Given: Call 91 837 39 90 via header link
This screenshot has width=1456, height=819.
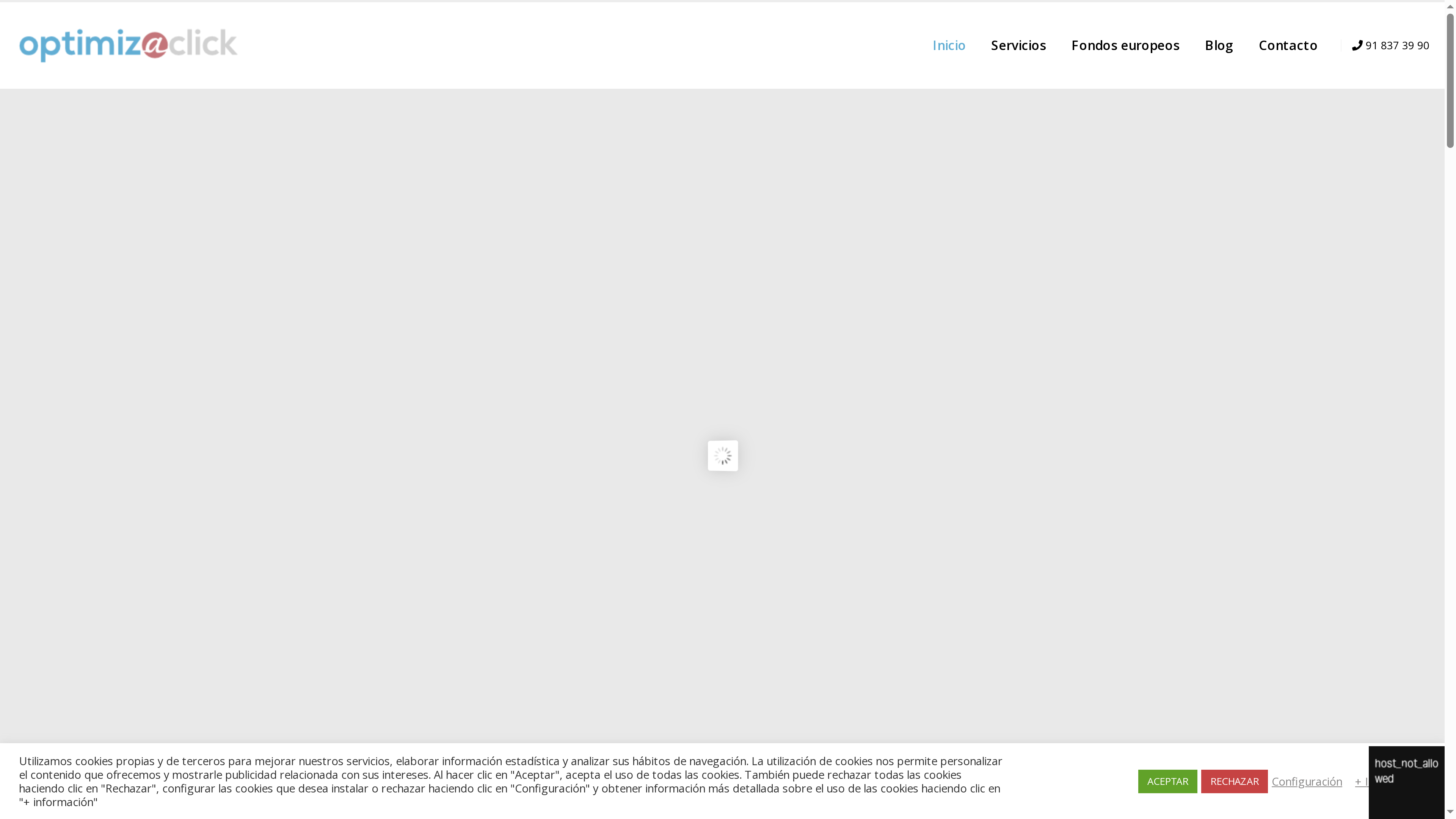Looking at the screenshot, I should (1396, 45).
